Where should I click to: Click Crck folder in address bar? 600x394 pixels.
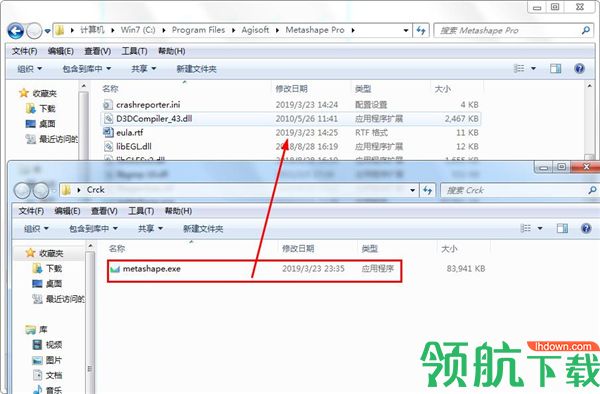96,190
